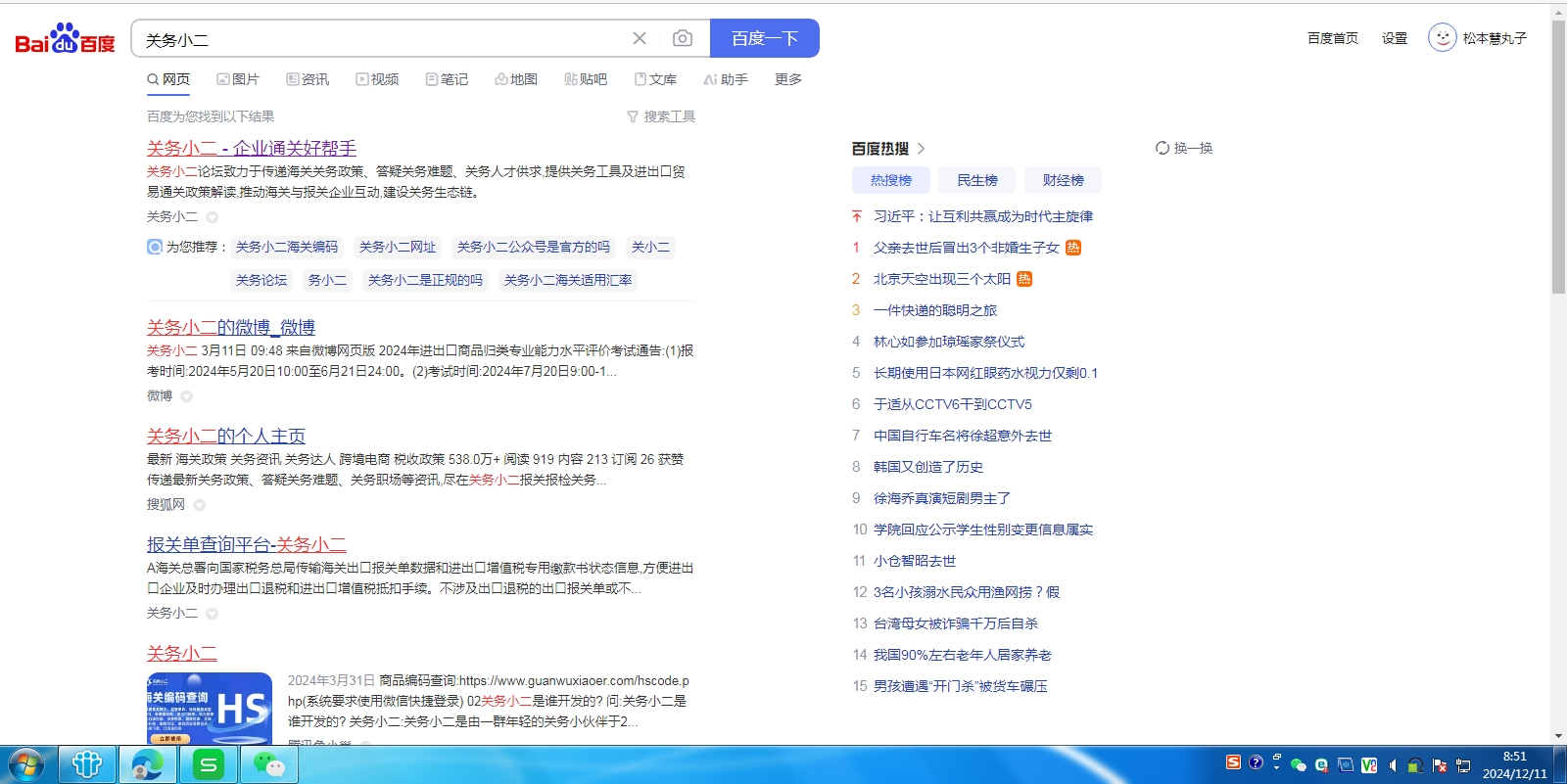The width and height of the screenshot is (1567, 784).
Task: Select suggestion 关务论坛
Action: click(261, 280)
